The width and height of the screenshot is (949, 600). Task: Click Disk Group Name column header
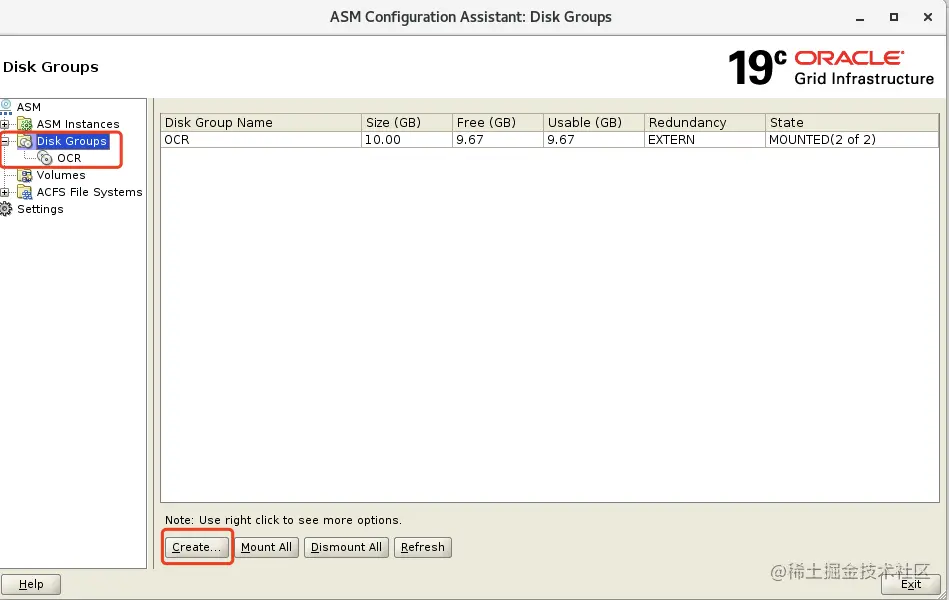261,122
